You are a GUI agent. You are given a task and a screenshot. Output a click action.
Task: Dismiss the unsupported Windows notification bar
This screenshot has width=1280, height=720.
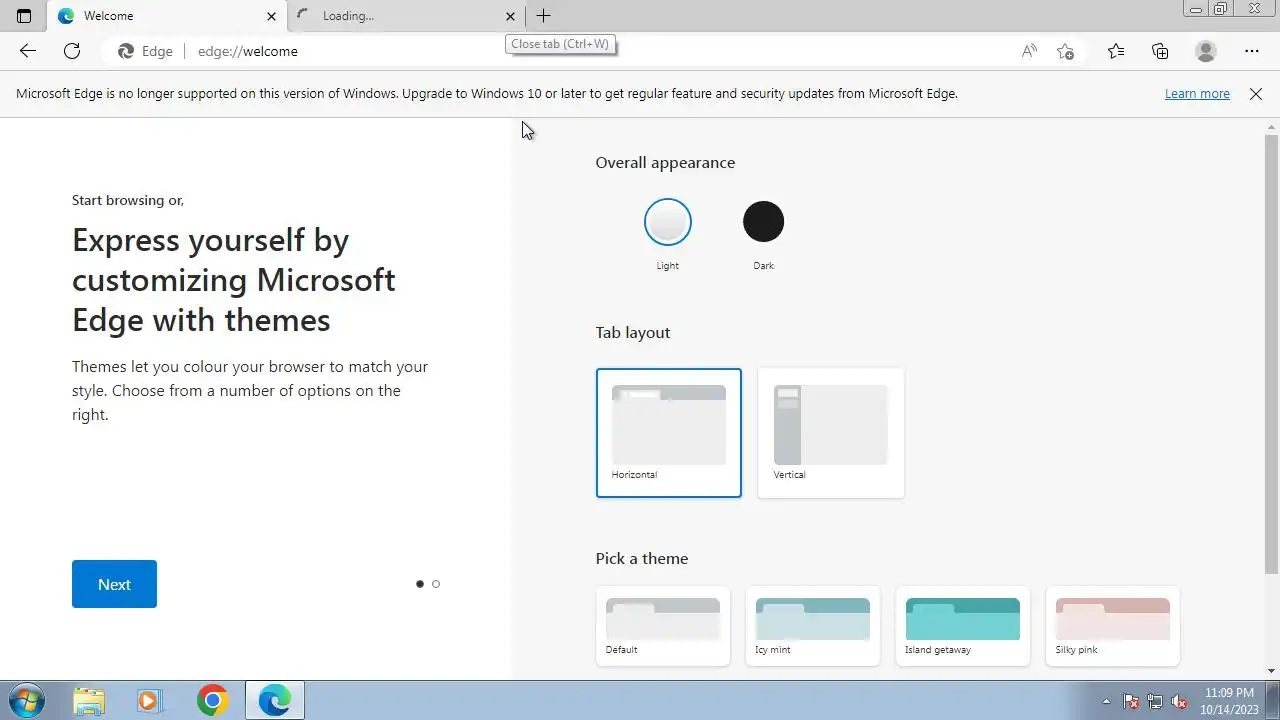1256,93
